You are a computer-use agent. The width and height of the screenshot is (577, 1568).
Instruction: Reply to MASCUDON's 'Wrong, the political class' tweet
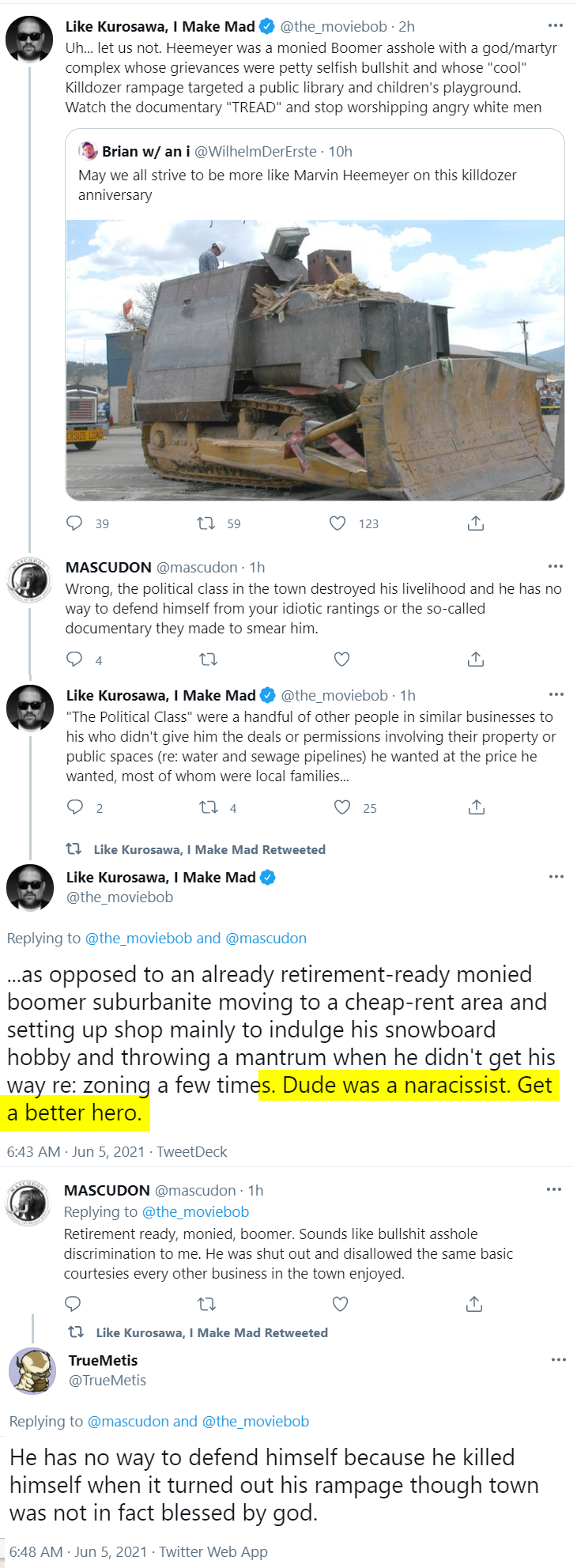74,659
